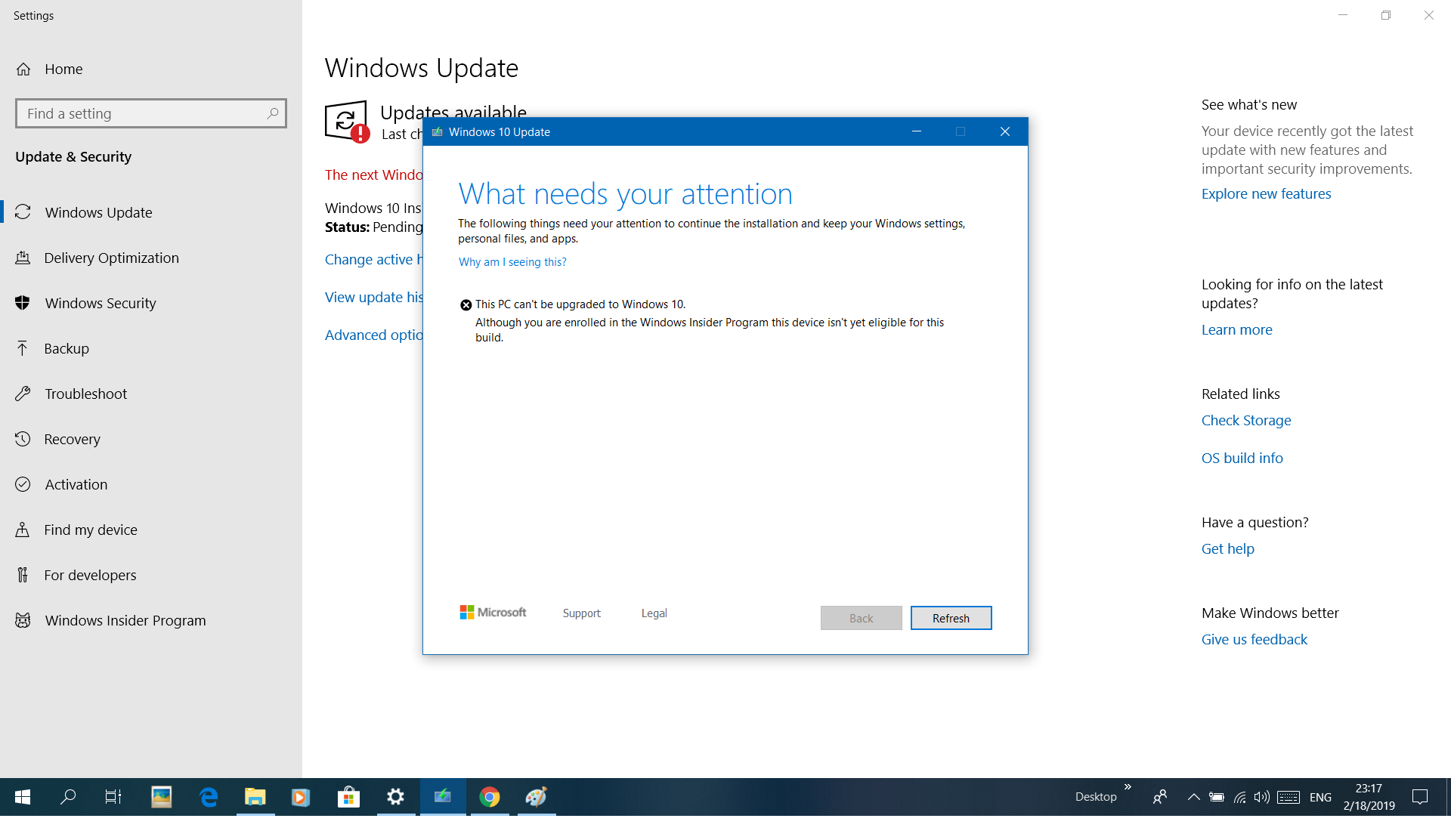Screen dimensions: 1451x840
Task: Click the Windows Security shield icon
Action: tap(23, 303)
